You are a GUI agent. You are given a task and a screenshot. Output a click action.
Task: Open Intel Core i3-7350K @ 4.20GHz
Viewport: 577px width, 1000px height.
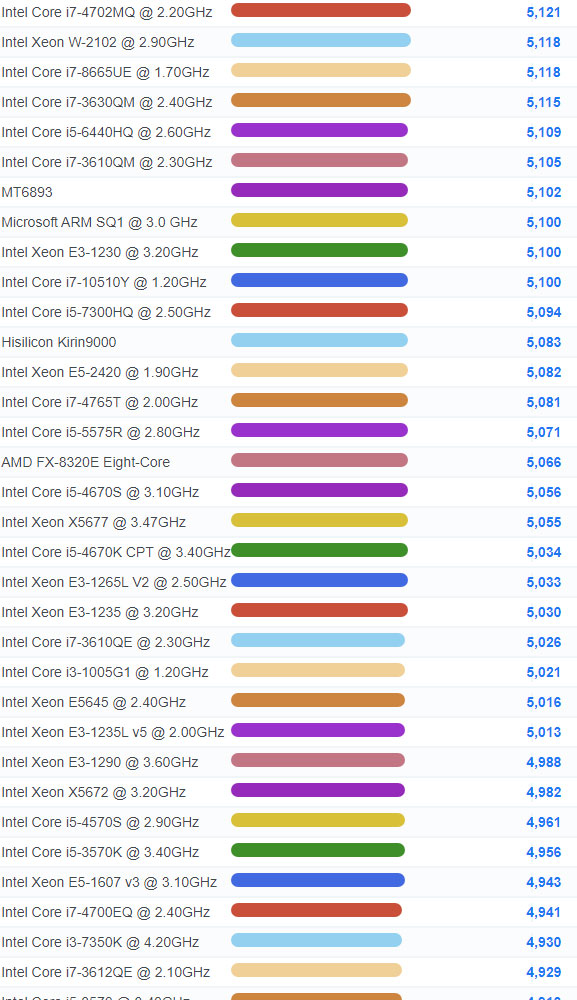100,941
